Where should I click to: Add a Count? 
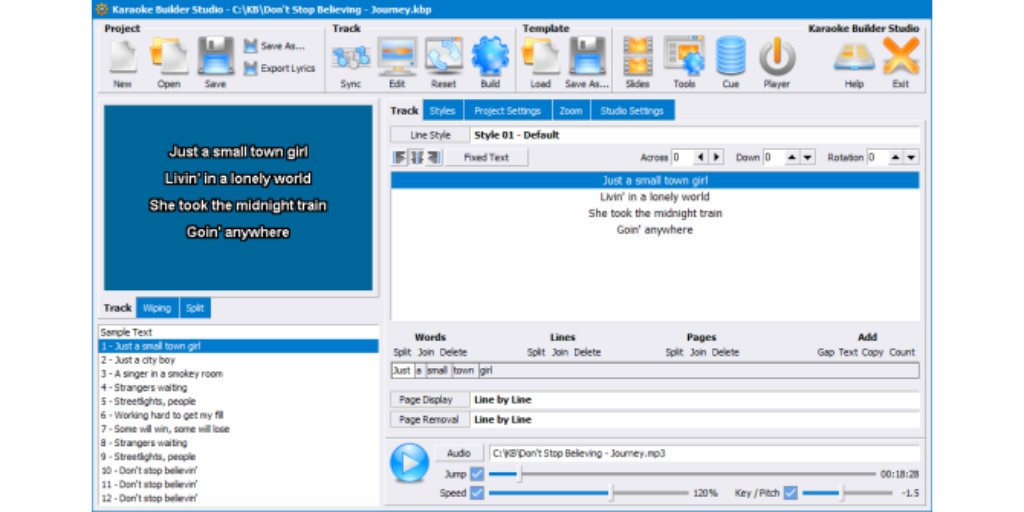point(902,352)
